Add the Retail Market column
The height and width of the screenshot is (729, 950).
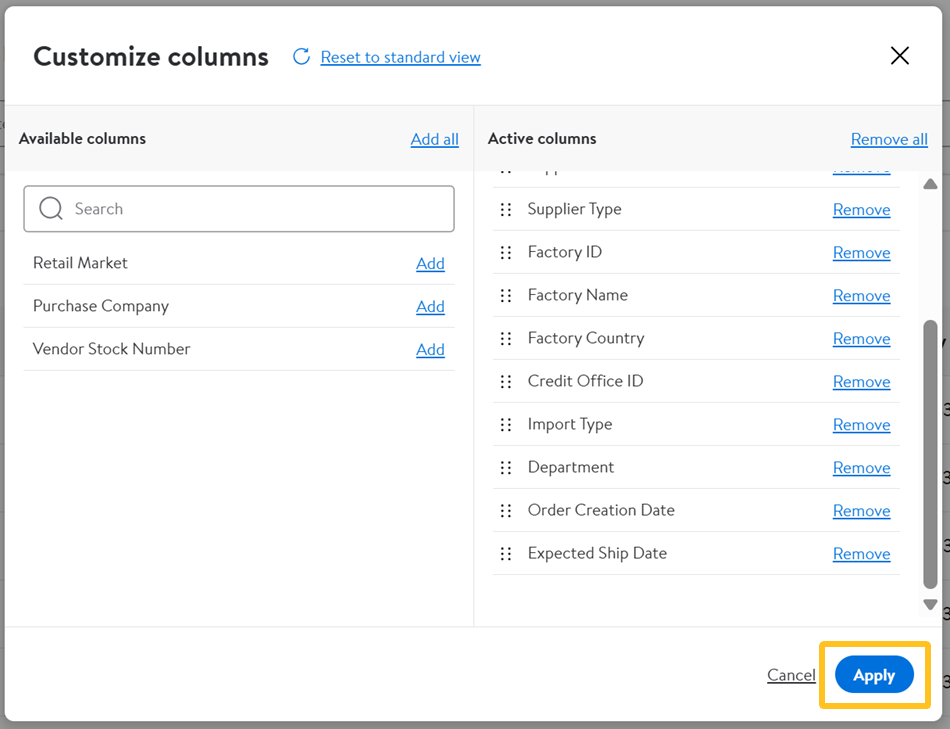pos(430,264)
